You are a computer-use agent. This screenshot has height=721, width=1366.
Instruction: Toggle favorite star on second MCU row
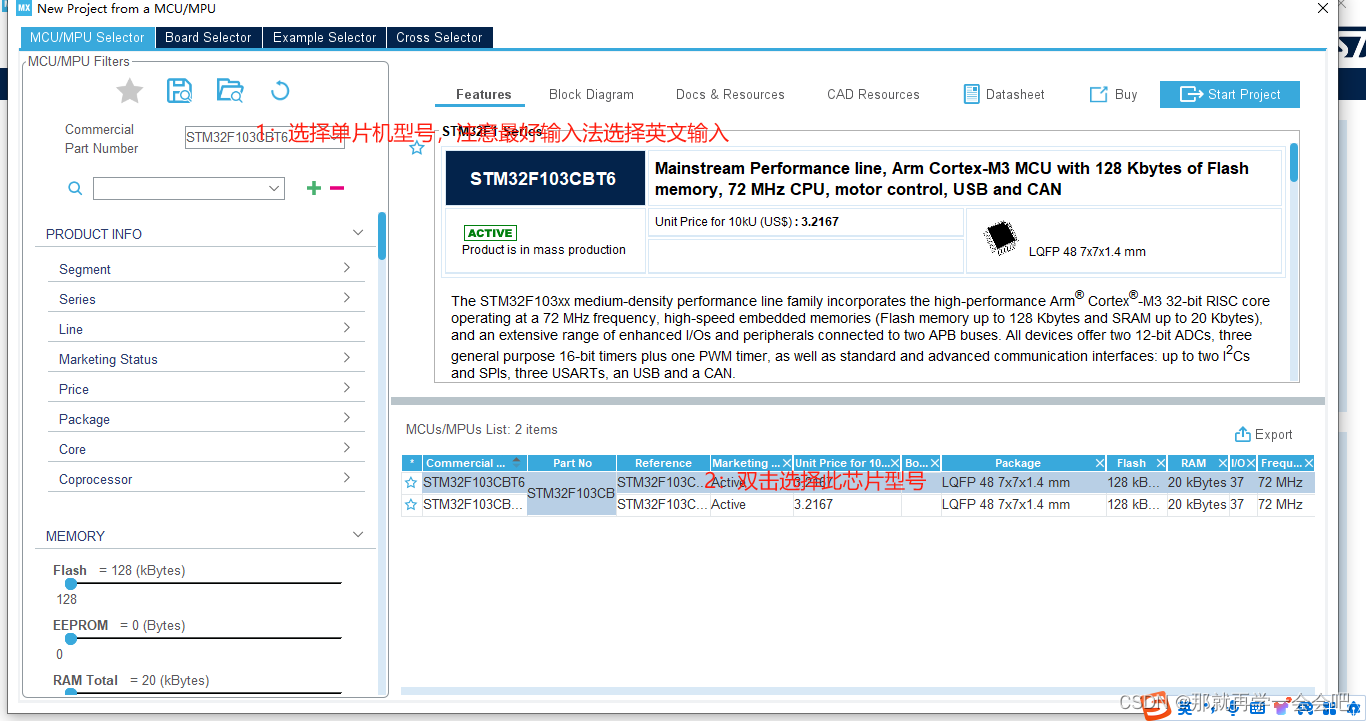pyautogui.click(x=410, y=504)
